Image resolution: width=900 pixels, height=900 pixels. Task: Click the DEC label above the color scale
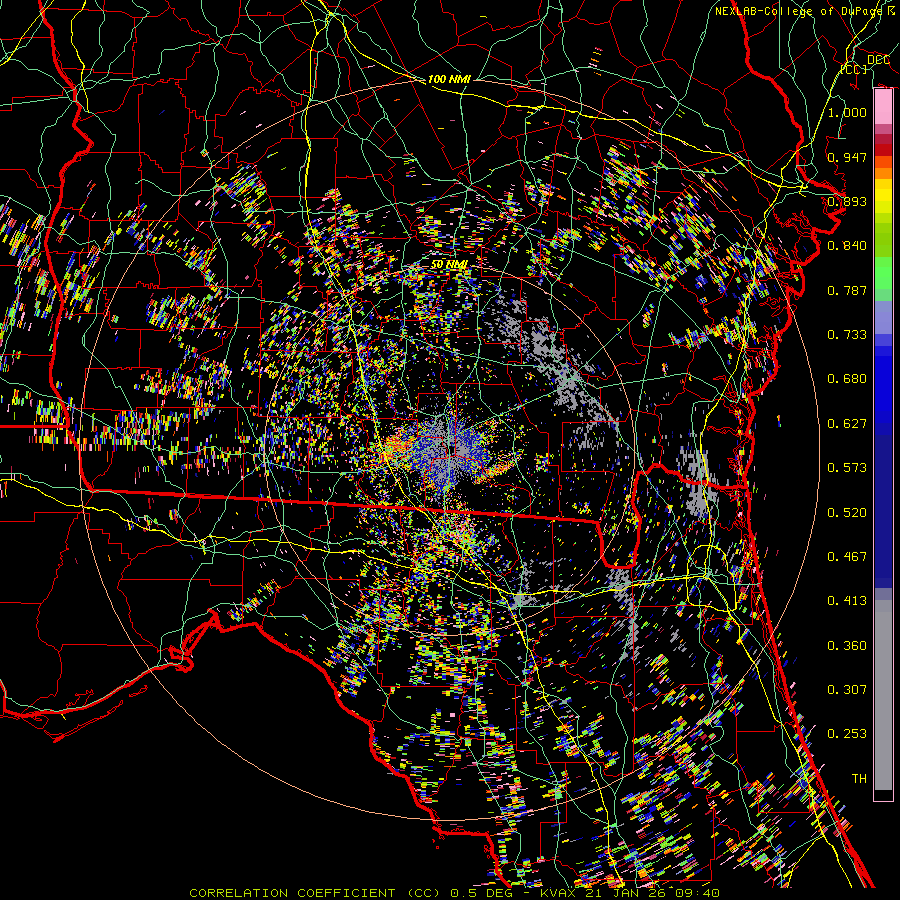(879, 60)
